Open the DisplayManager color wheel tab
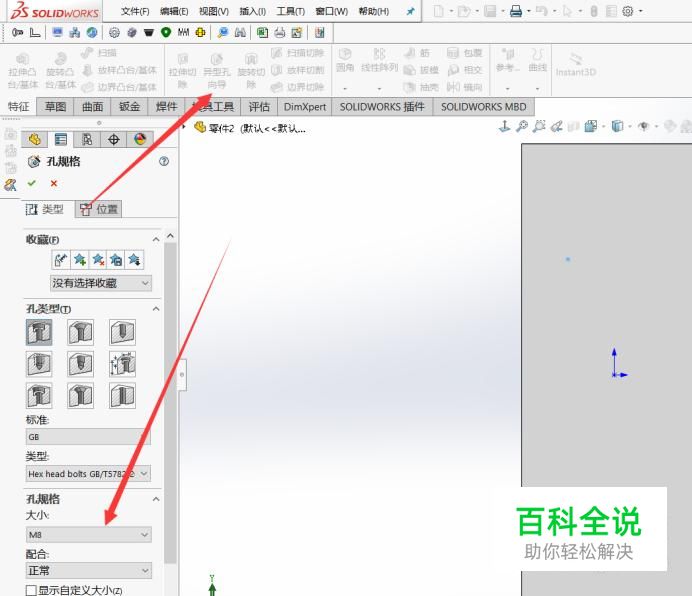 140,140
